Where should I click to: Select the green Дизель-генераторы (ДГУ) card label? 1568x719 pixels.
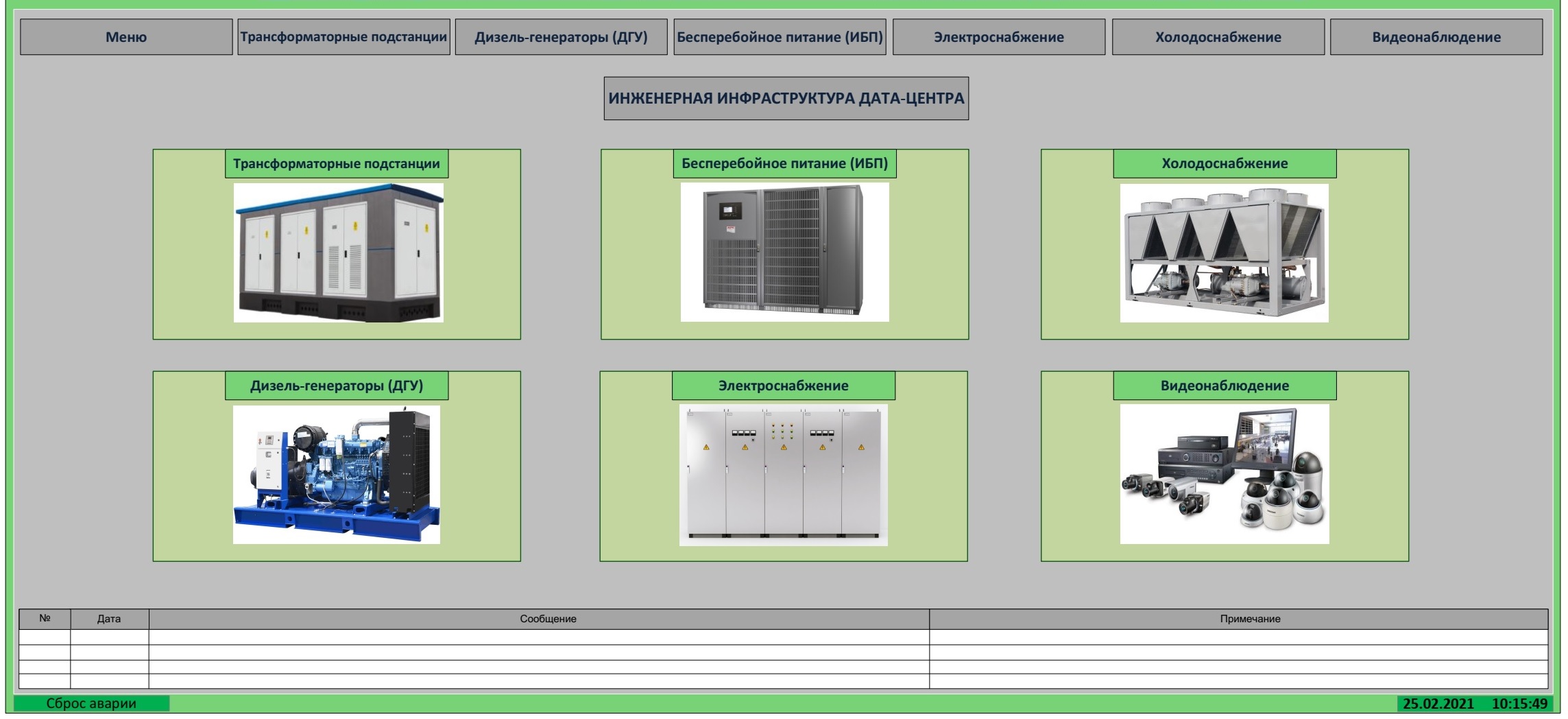(337, 386)
